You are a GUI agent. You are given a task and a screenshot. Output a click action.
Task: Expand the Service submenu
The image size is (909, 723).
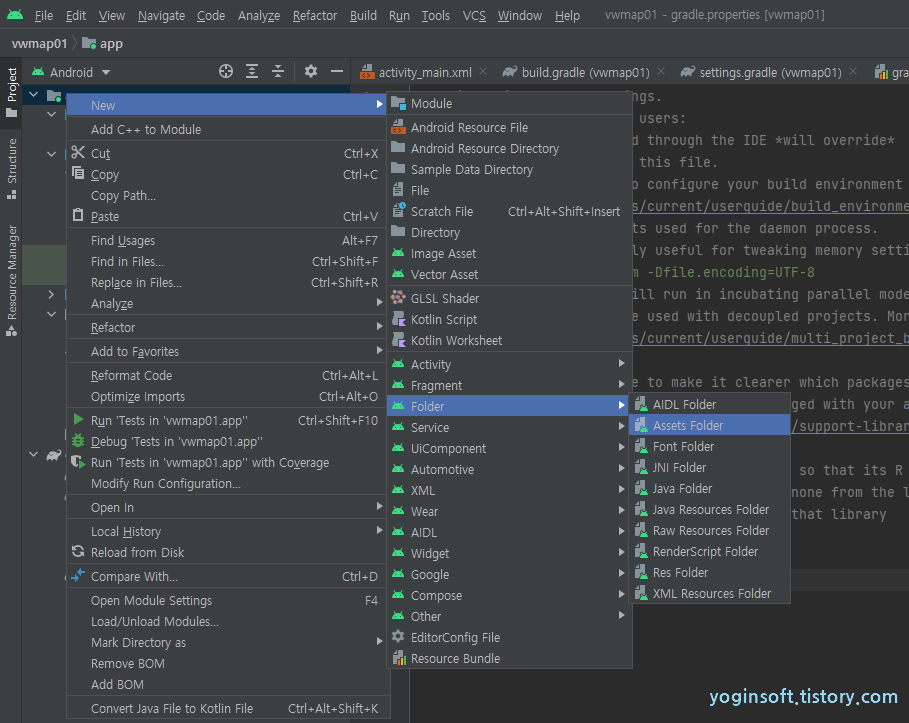(x=509, y=427)
